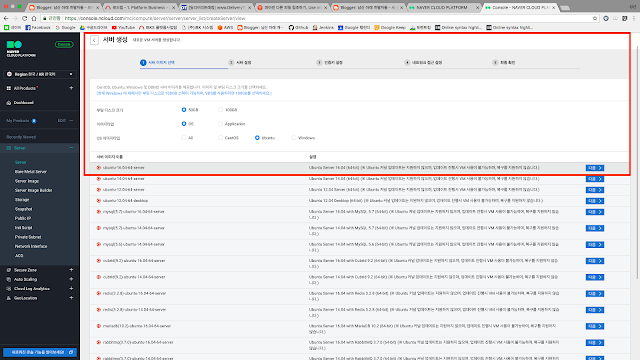Click the EDIT link beside My Products

click(x=62, y=121)
